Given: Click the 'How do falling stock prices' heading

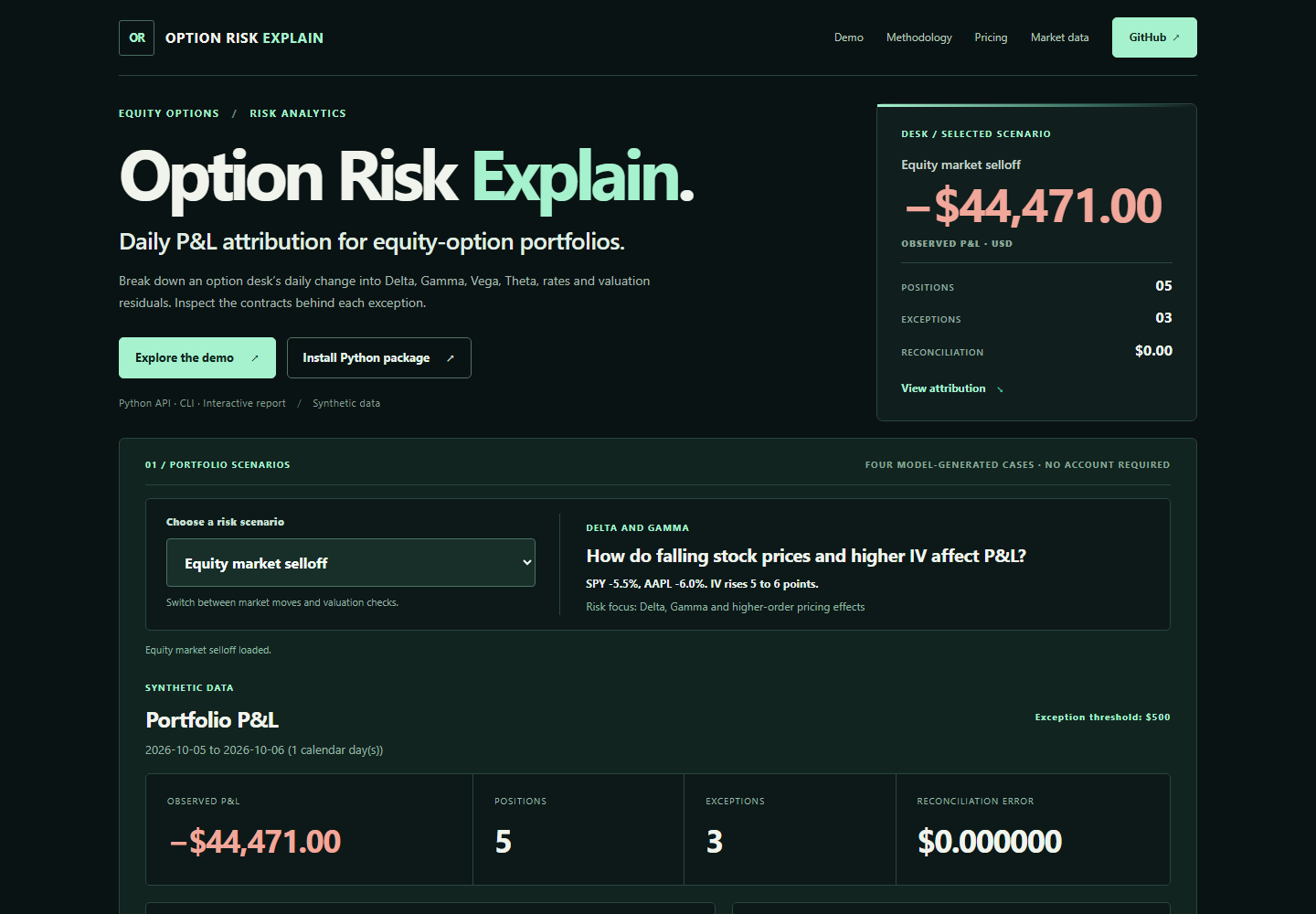Looking at the screenshot, I should 806,556.
